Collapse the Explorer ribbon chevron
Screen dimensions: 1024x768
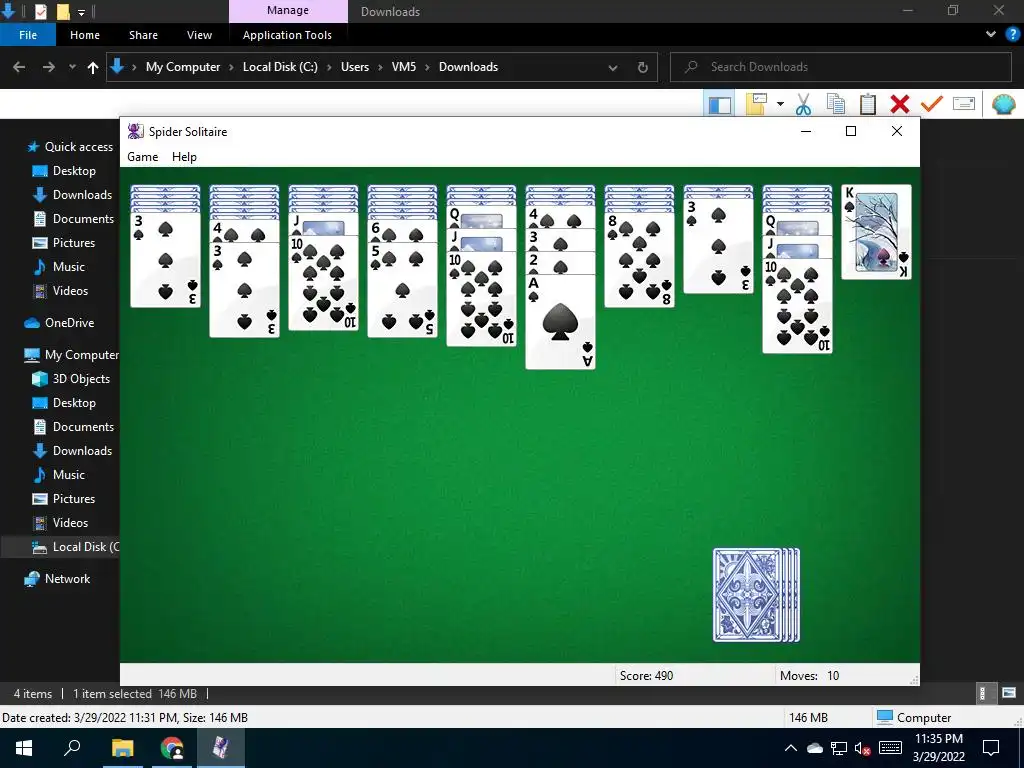pos(991,35)
